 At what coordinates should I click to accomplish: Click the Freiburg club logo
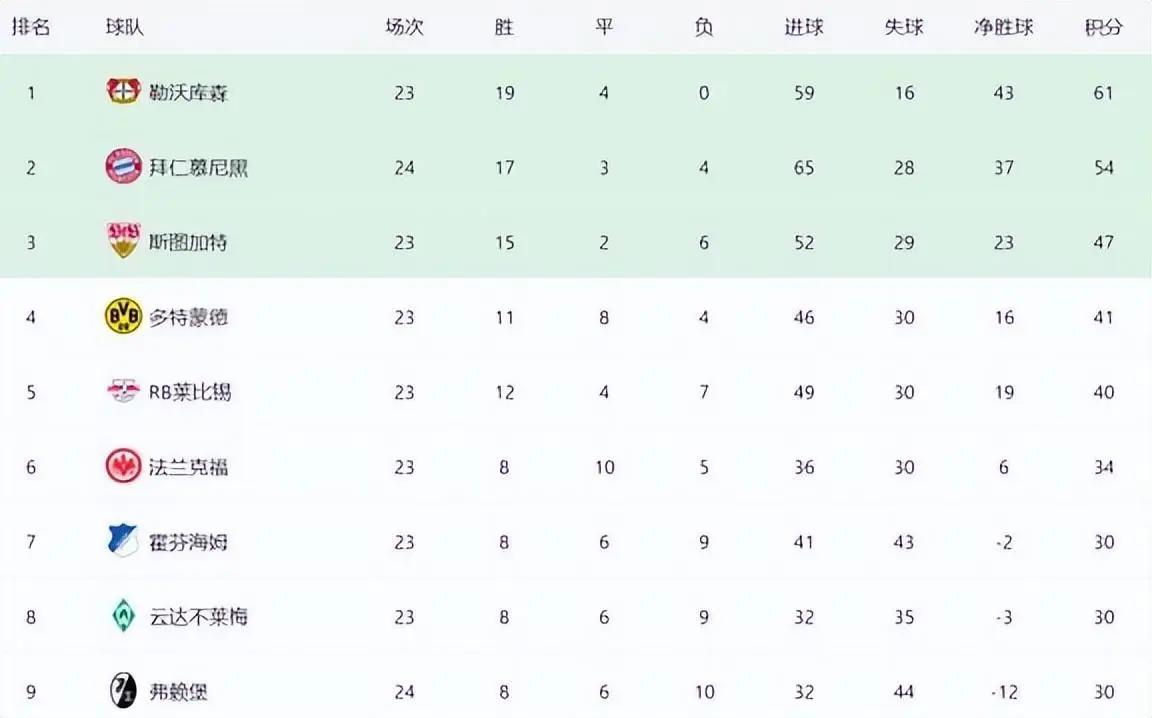click(x=123, y=691)
